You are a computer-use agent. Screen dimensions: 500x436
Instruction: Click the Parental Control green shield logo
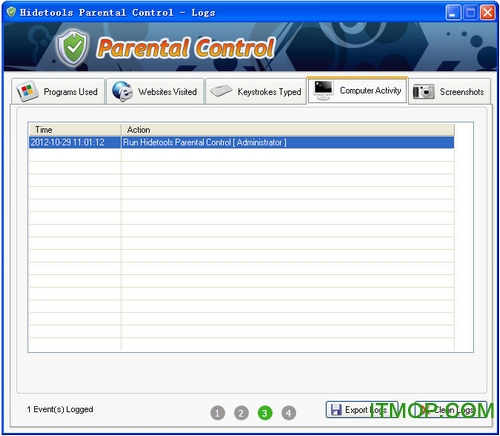(74, 48)
